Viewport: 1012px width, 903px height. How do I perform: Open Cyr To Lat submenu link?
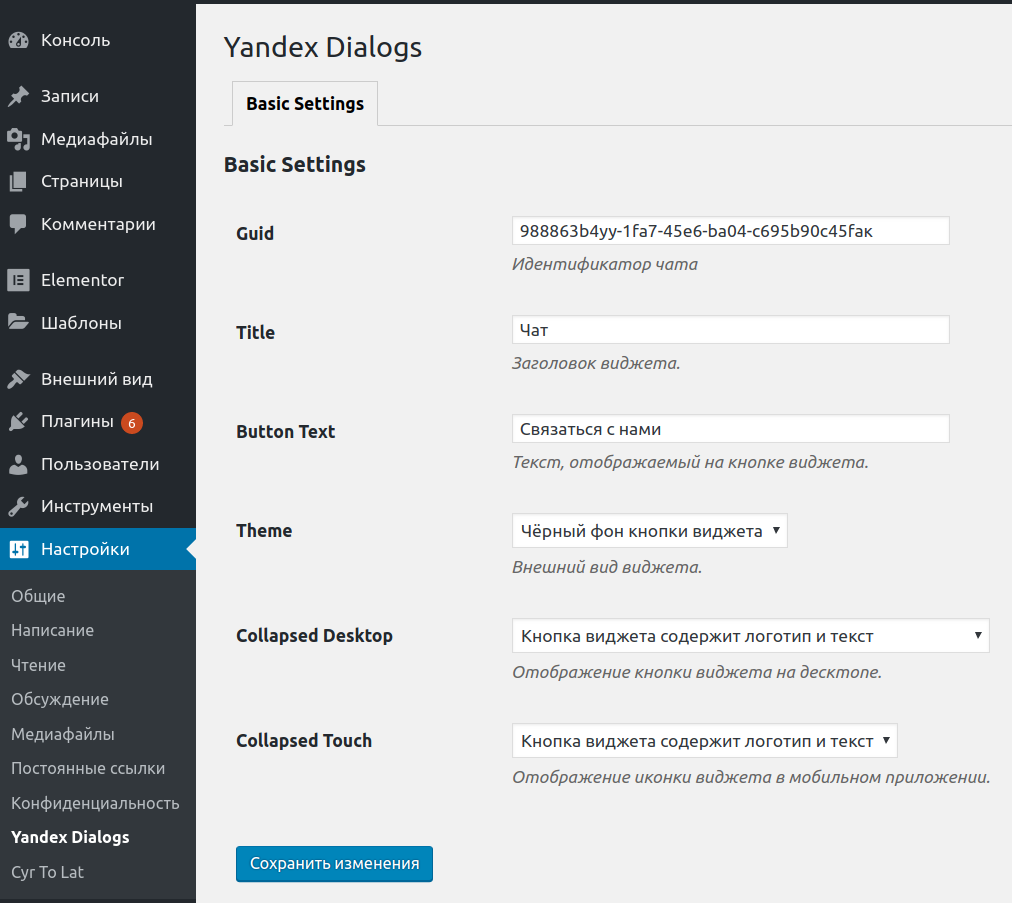pos(47,873)
